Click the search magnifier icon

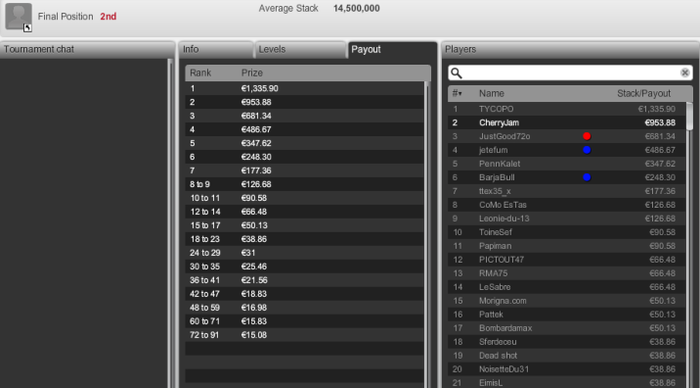tap(456, 73)
